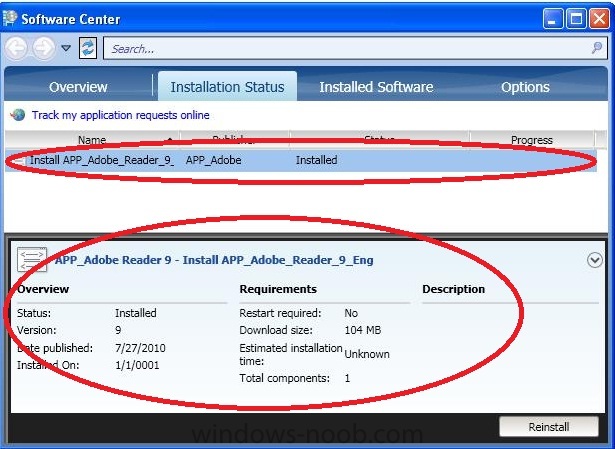Minimize the Software Center window
615x449 pixels.
(553, 19)
